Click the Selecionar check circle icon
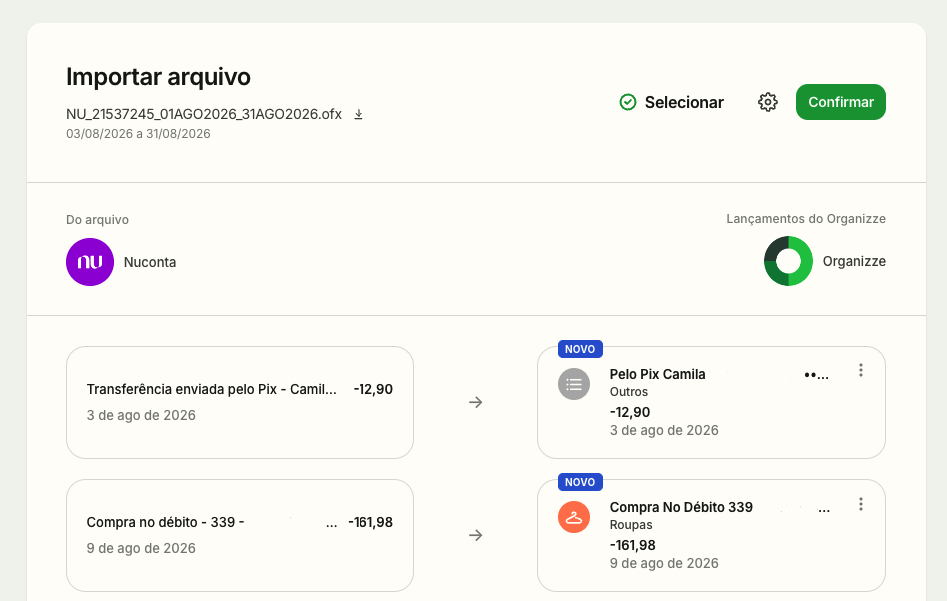The width and height of the screenshot is (947, 601). 628,102
